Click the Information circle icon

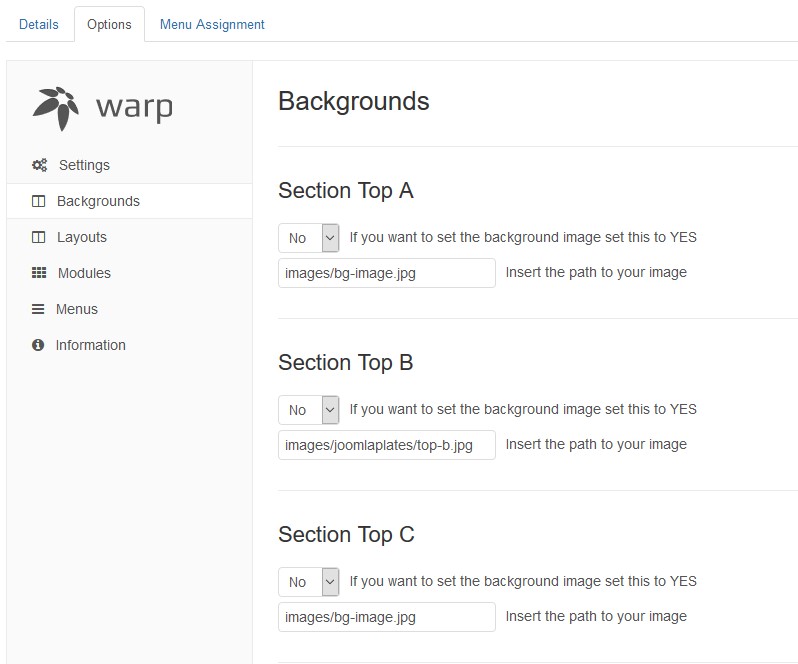(39, 345)
